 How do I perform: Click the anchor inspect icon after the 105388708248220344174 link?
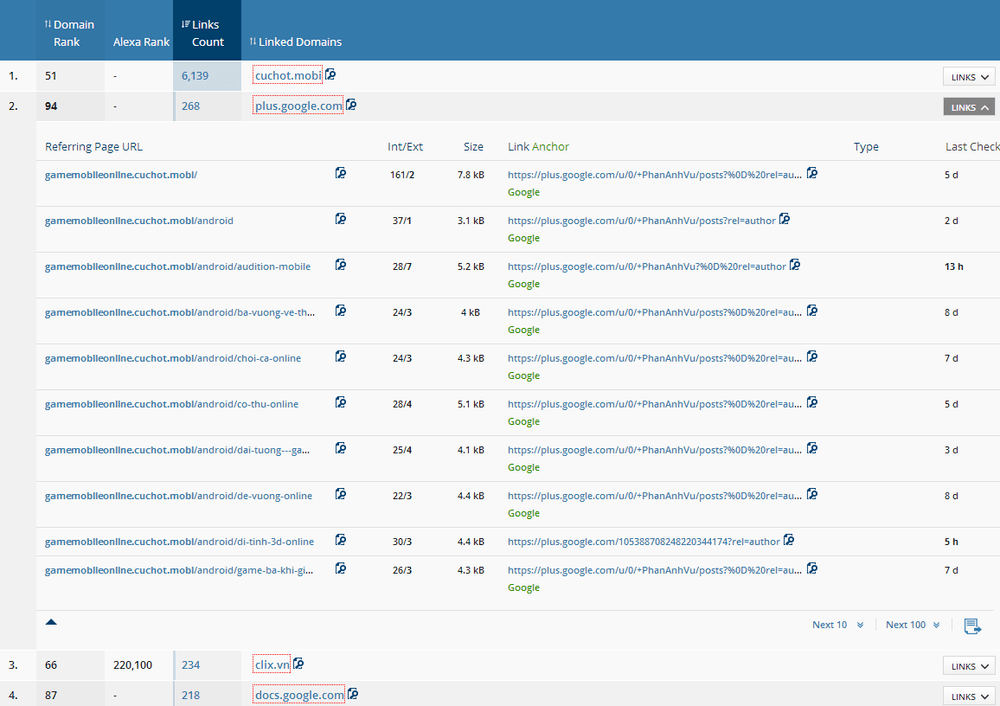click(789, 540)
